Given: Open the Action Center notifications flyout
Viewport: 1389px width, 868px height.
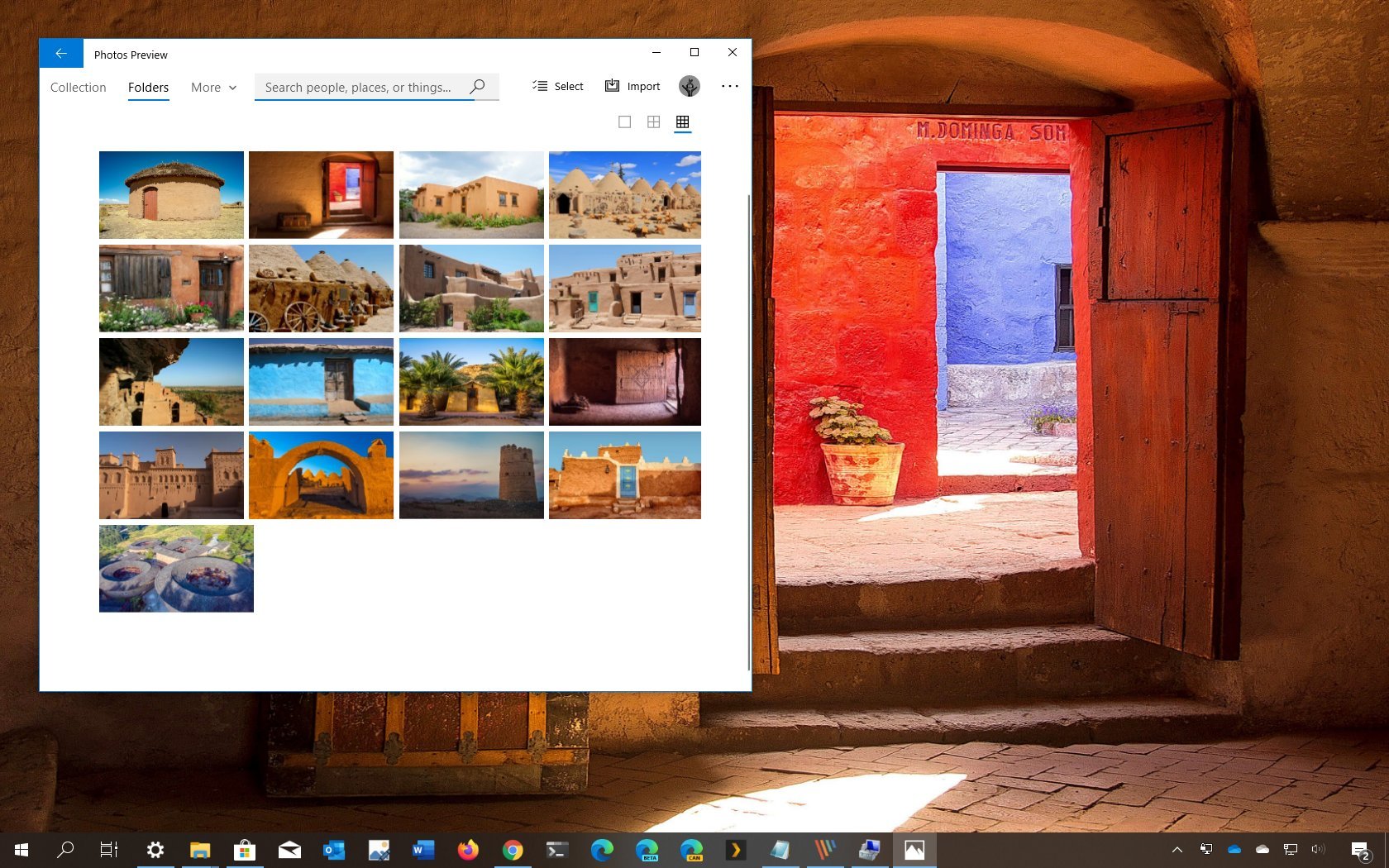Looking at the screenshot, I should (x=1361, y=849).
